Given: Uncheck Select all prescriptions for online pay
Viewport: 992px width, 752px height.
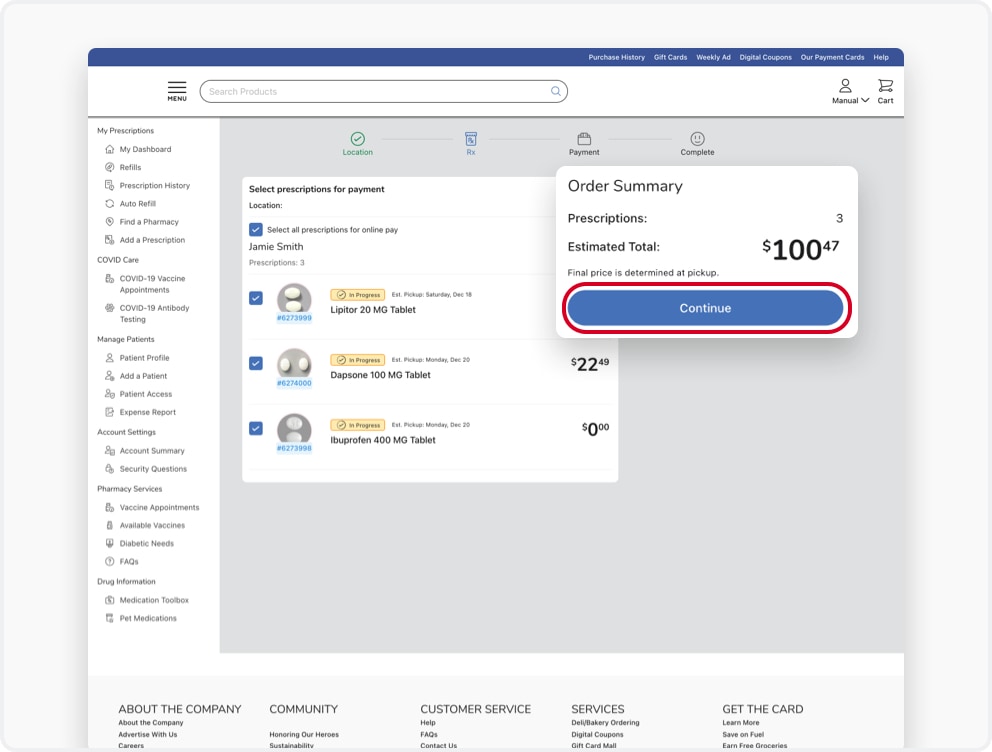Looking at the screenshot, I should click(x=256, y=230).
